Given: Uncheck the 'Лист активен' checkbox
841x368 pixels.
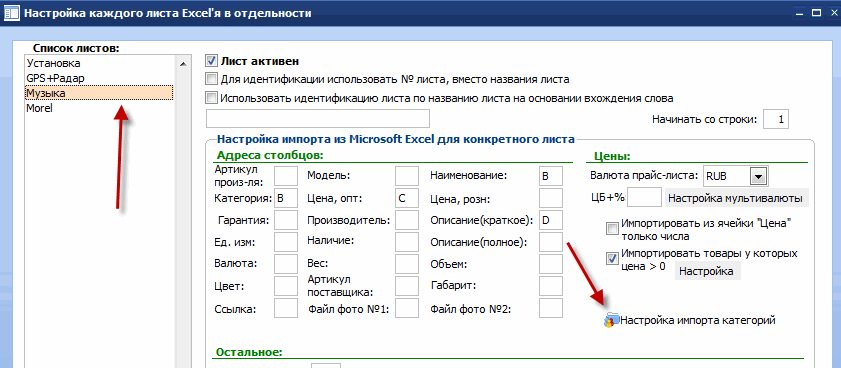Looking at the screenshot, I should pyautogui.click(x=211, y=61).
